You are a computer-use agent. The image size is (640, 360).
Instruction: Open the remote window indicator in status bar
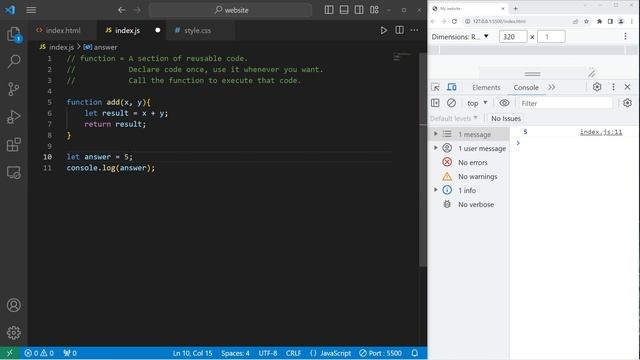point(10,353)
